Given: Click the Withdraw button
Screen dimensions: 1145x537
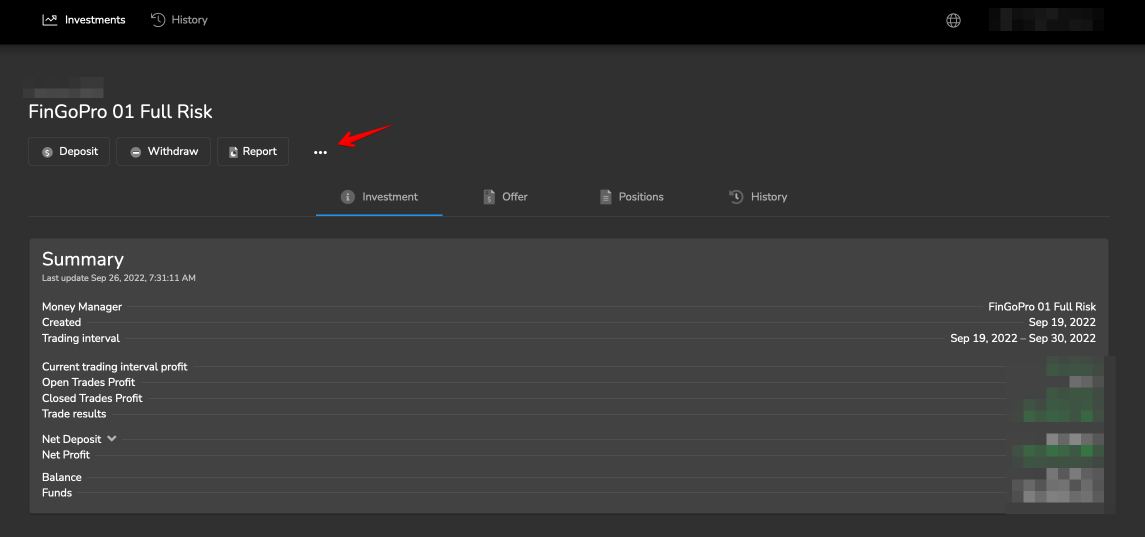Looking at the screenshot, I should tap(164, 151).
